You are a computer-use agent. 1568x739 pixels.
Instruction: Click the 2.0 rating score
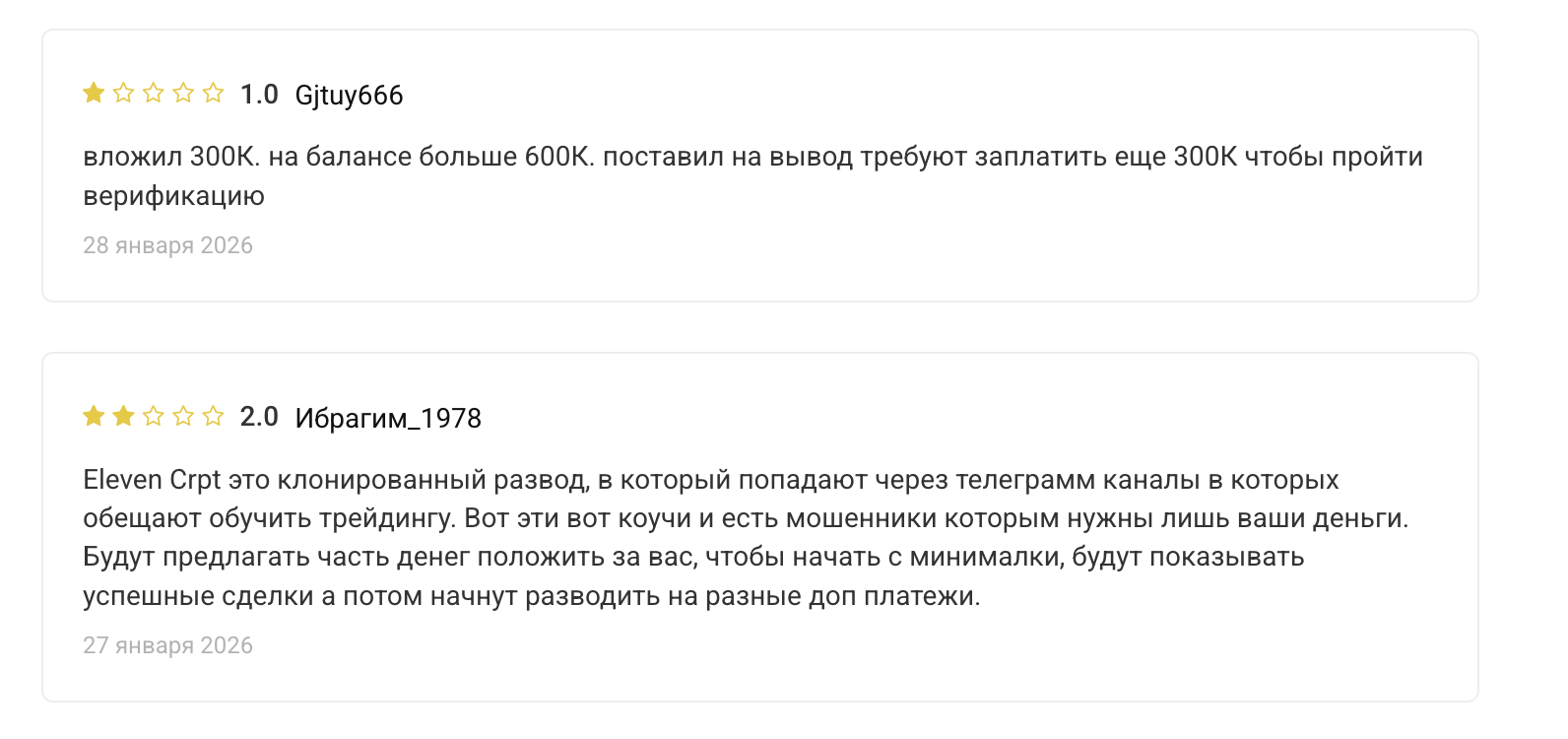[259, 417]
